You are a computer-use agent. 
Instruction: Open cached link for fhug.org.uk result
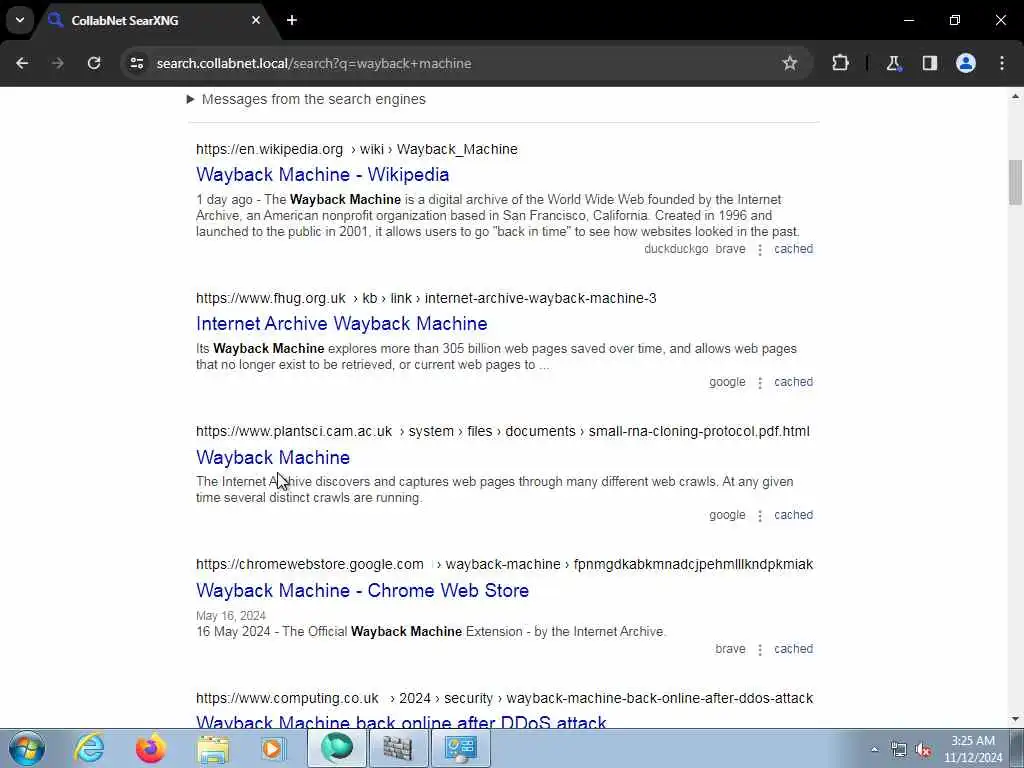[x=793, y=382]
